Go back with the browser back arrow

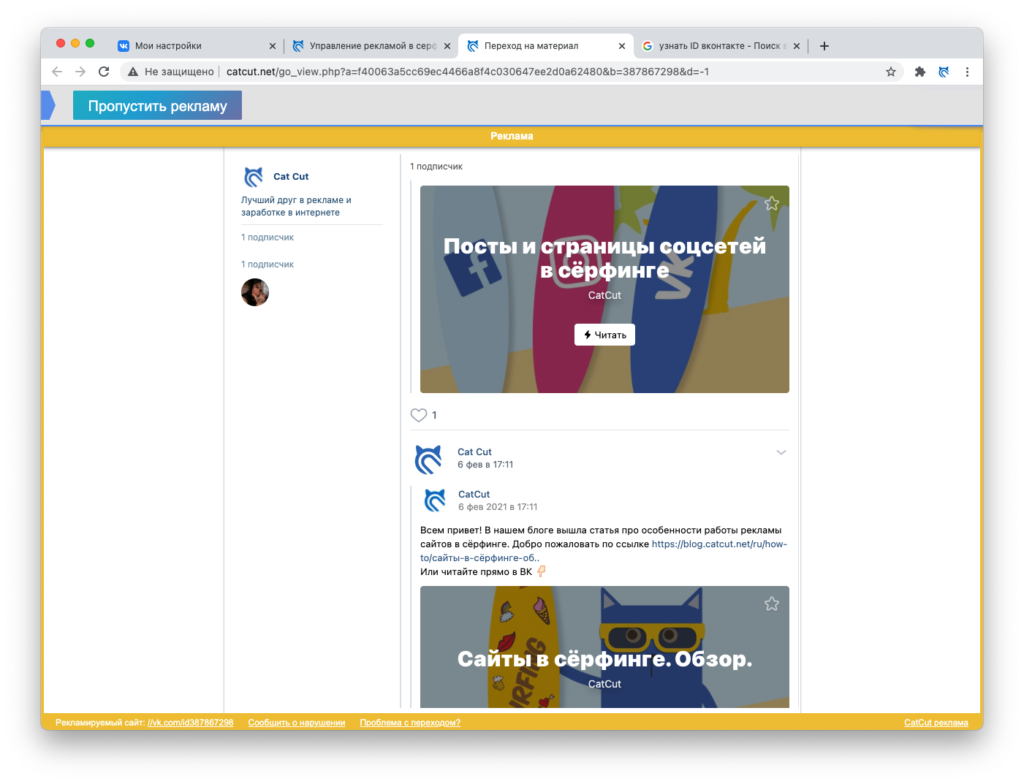tap(57, 72)
